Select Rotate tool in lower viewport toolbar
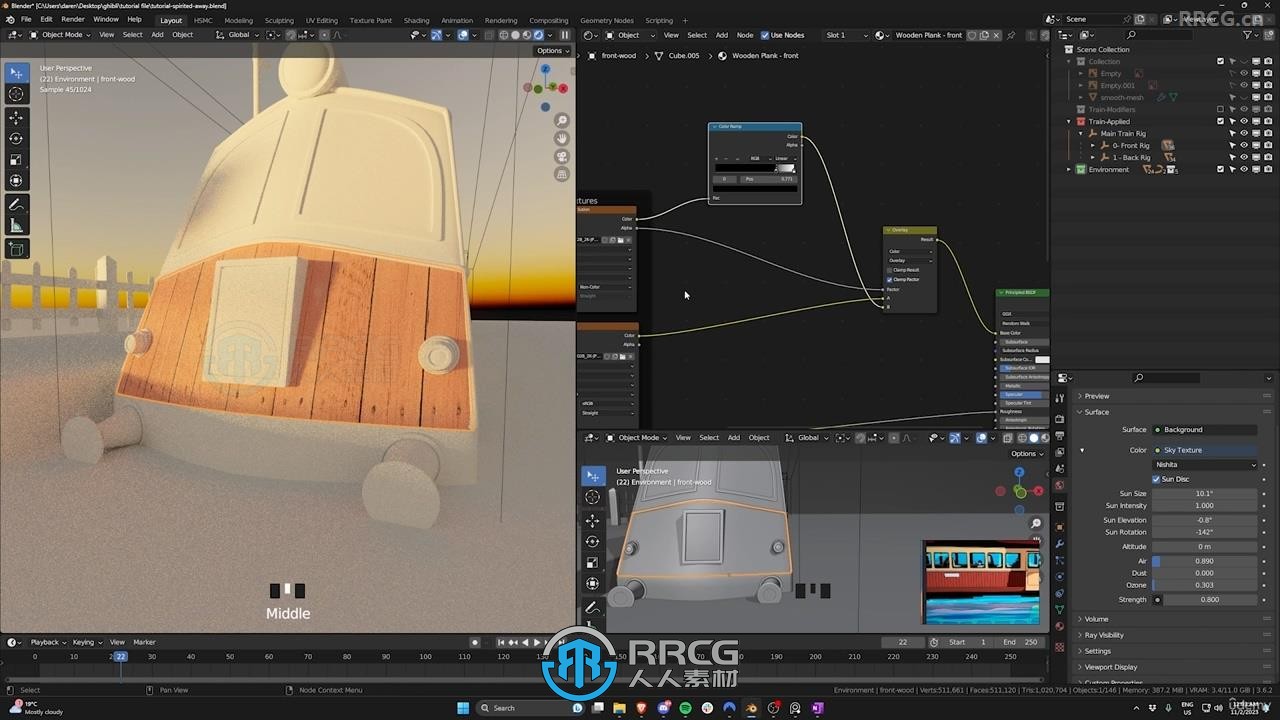 593,541
